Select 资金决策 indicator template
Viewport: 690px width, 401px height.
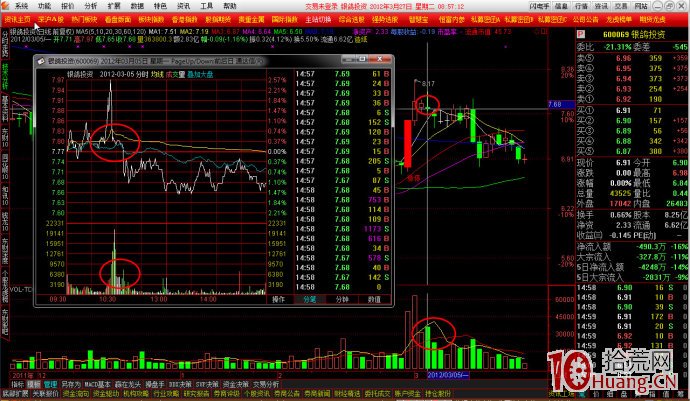[x=235, y=384]
